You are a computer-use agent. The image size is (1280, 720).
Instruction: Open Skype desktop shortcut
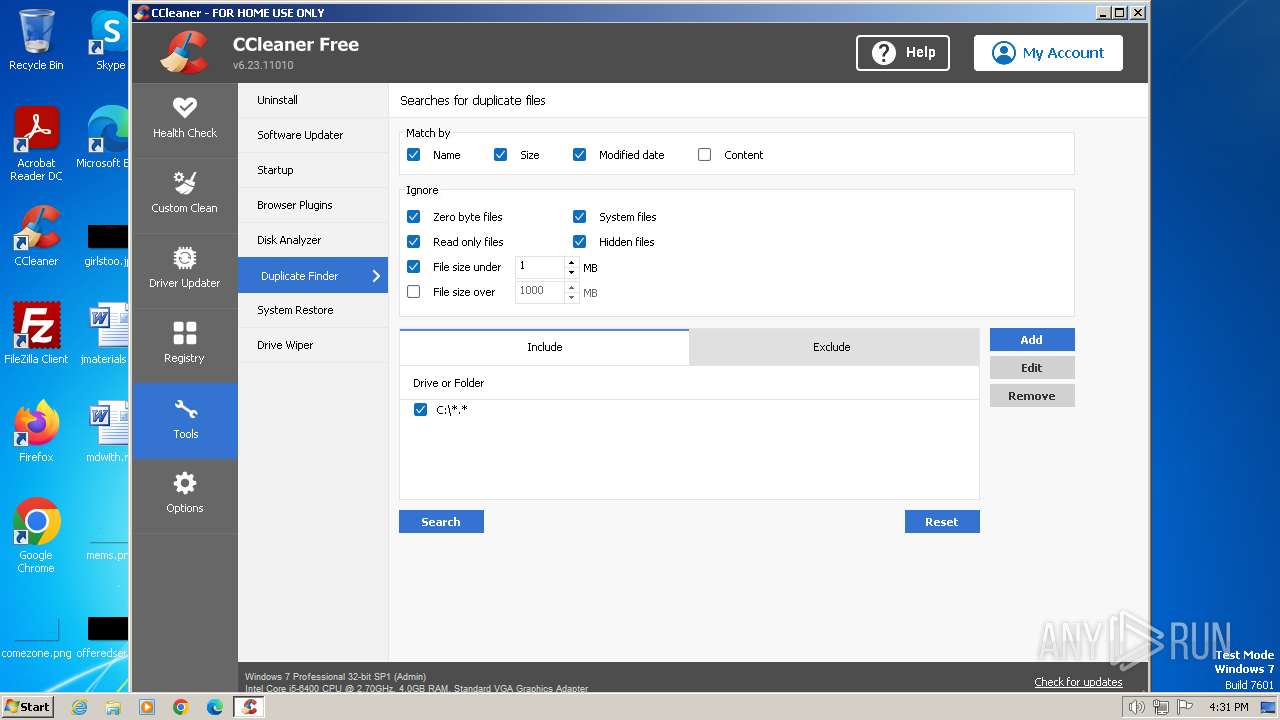110,40
